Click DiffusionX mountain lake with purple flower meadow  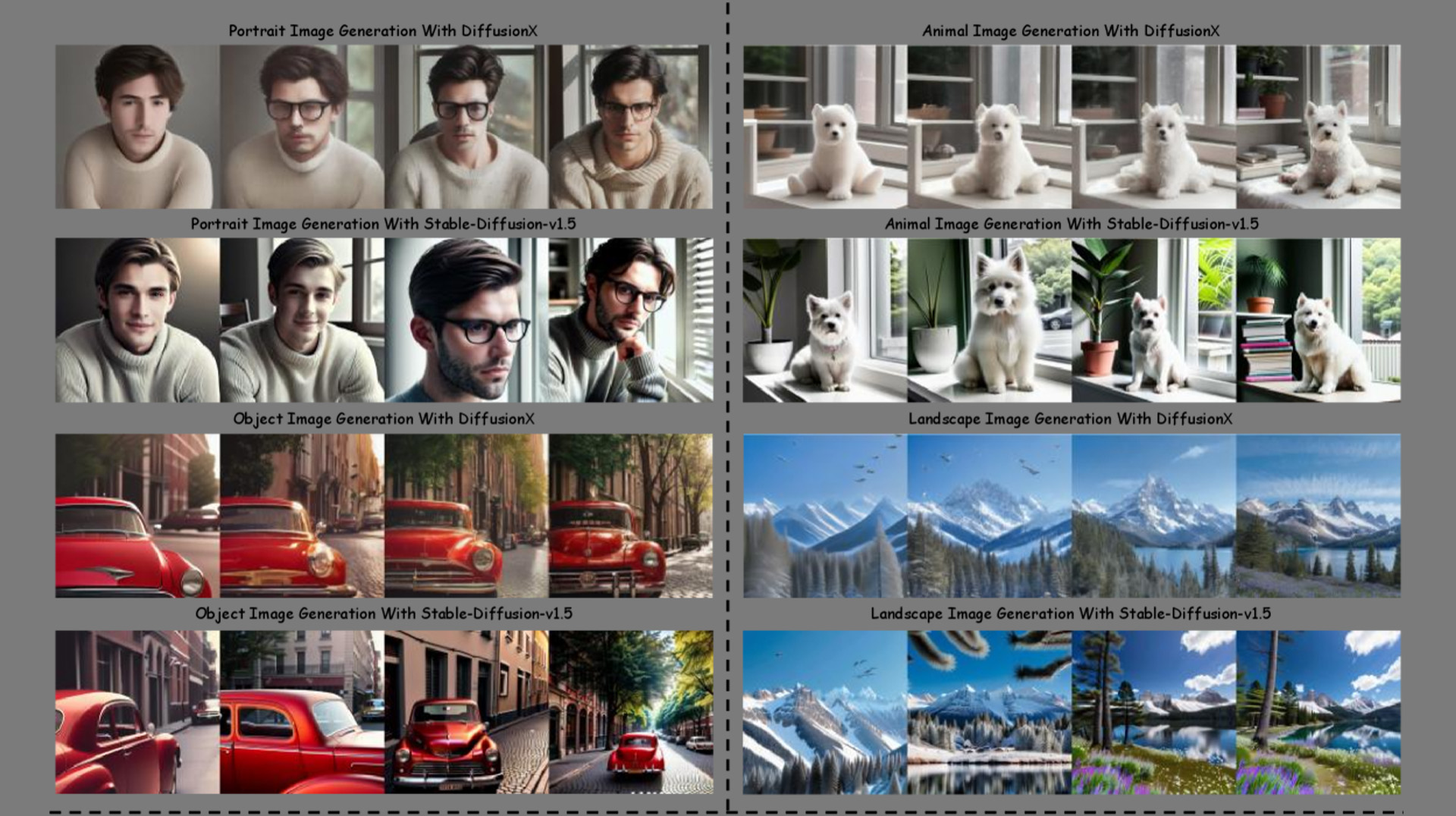coord(1318,516)
